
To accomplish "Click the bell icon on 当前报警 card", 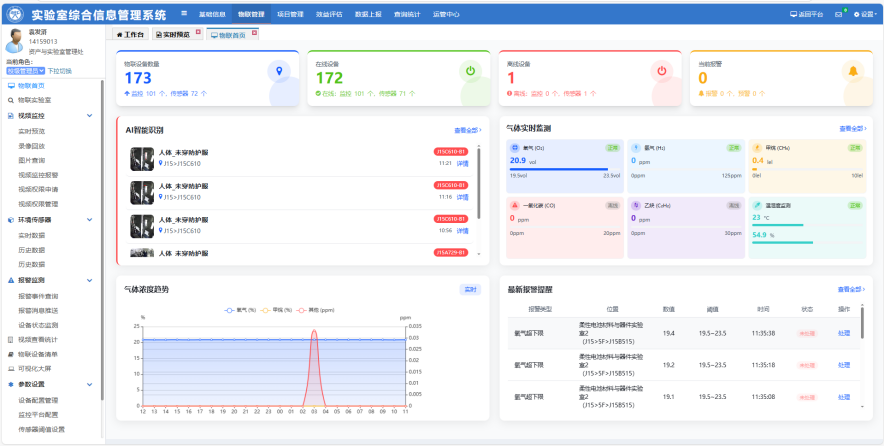I will pos(852,71).
